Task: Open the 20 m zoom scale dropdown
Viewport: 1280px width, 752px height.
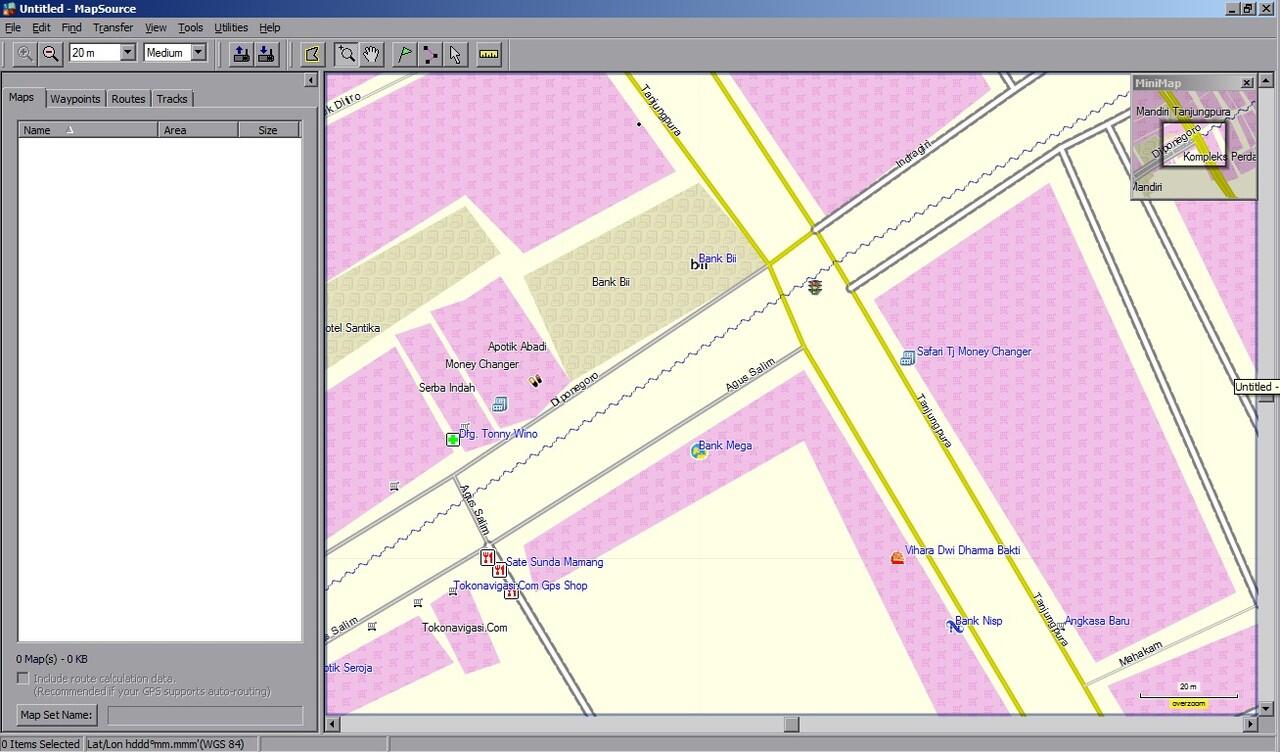Action: pyautogui.click(x=128, y=53)
